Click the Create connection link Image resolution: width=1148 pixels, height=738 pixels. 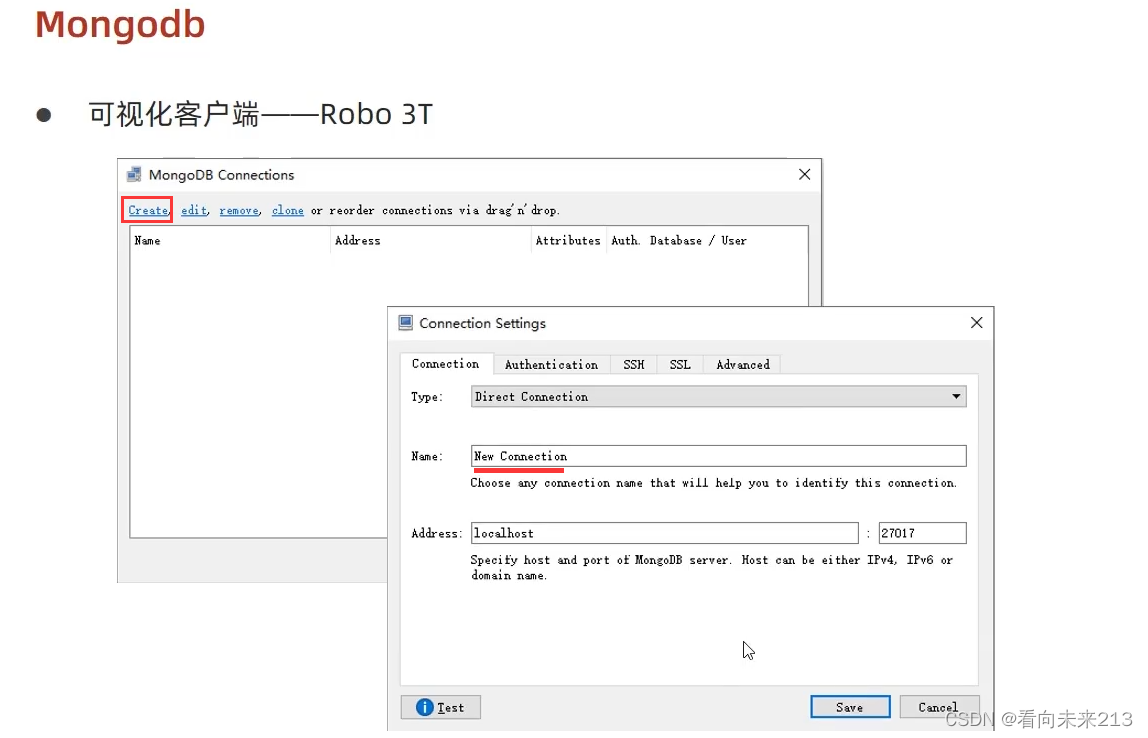(146, 210)
